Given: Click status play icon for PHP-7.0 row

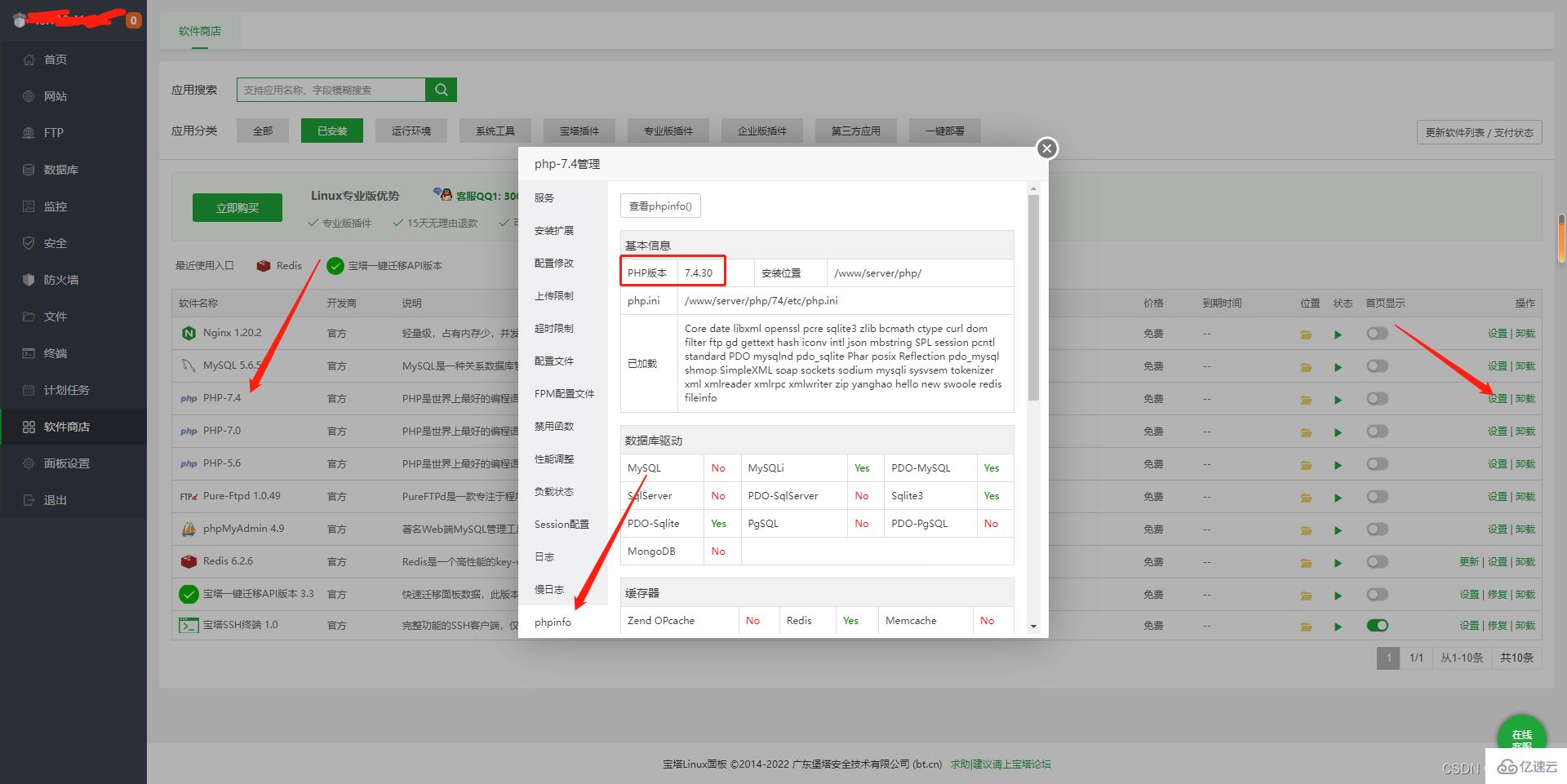Looking at the screenshot, I should 1338,432.
